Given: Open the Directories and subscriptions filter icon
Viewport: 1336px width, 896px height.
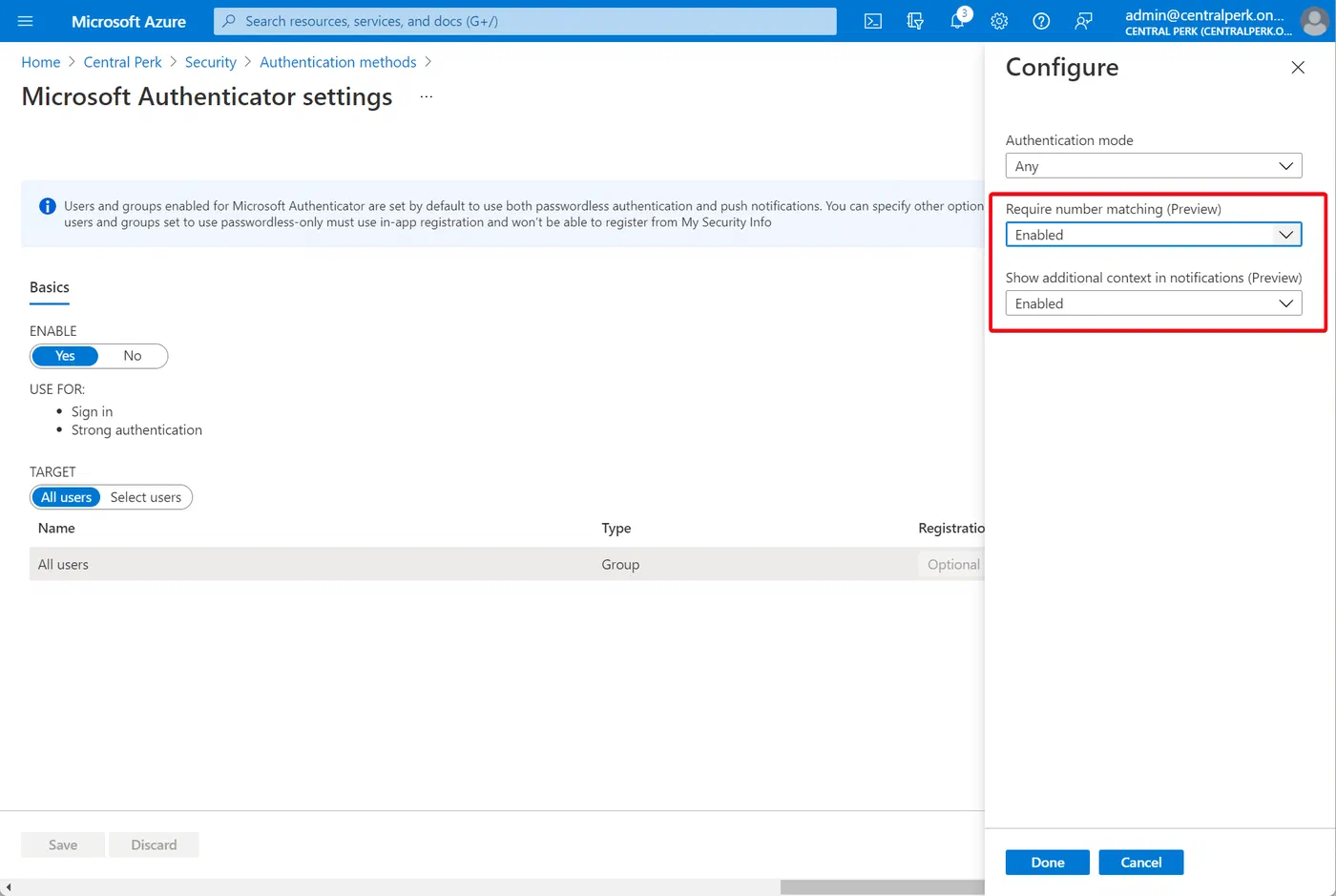Looking at the screenshot, I should pos(915,21).
